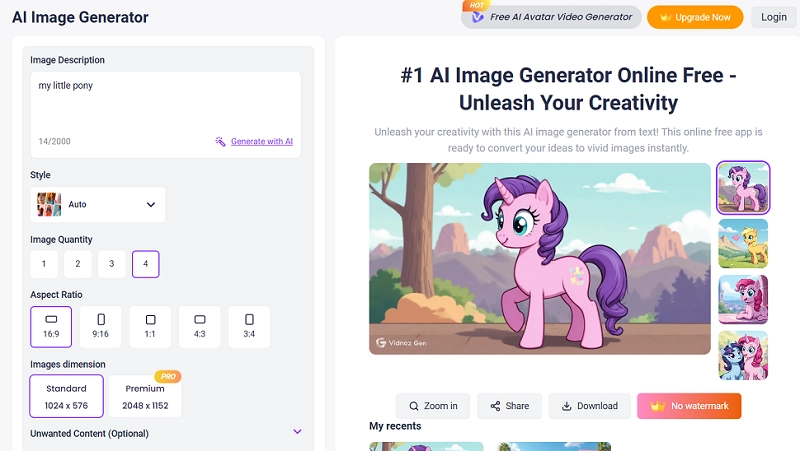Click the Download button
Image resolution: width=800 pixels, height=451 pixels.
(x=590, y=406)
